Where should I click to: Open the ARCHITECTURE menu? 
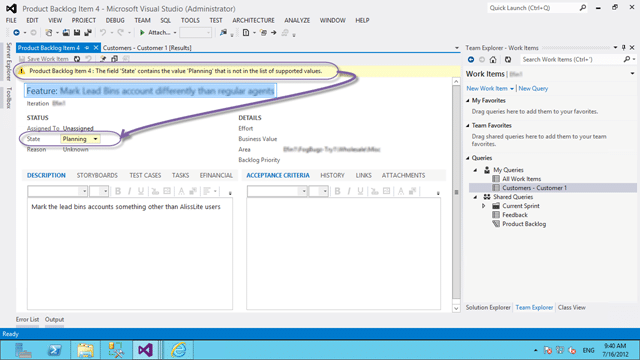(253, 20)
